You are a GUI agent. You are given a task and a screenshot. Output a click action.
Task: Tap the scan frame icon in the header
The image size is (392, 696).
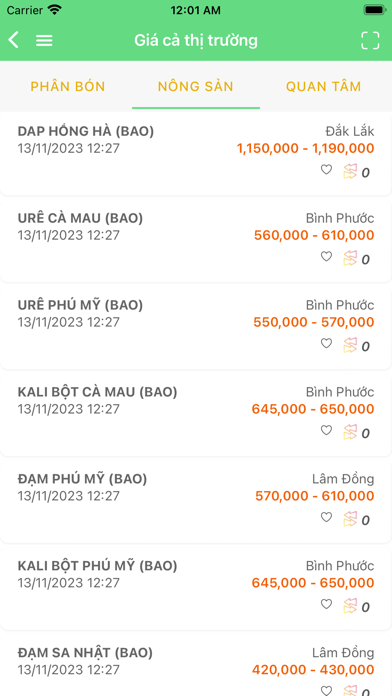point(370,40)
